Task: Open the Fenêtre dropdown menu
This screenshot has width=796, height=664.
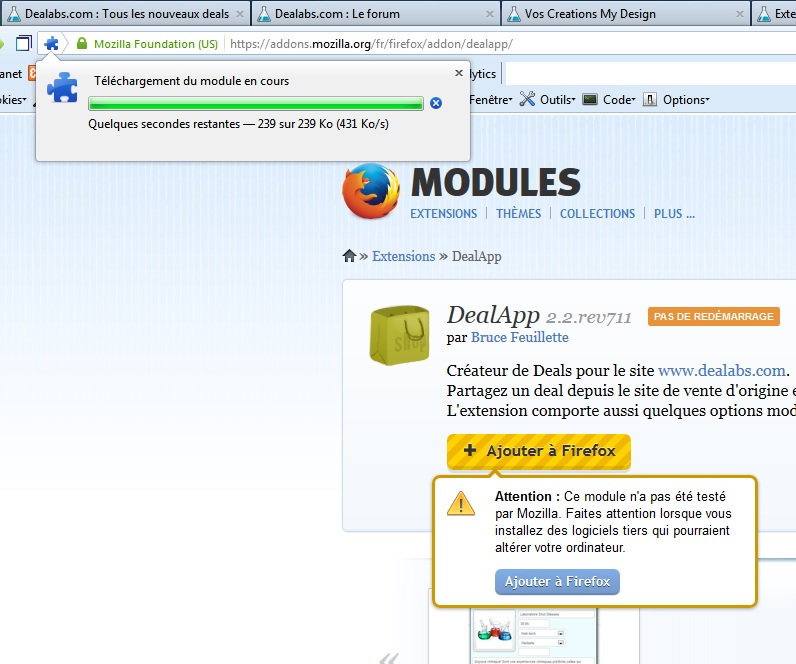Action: point(491,99)
